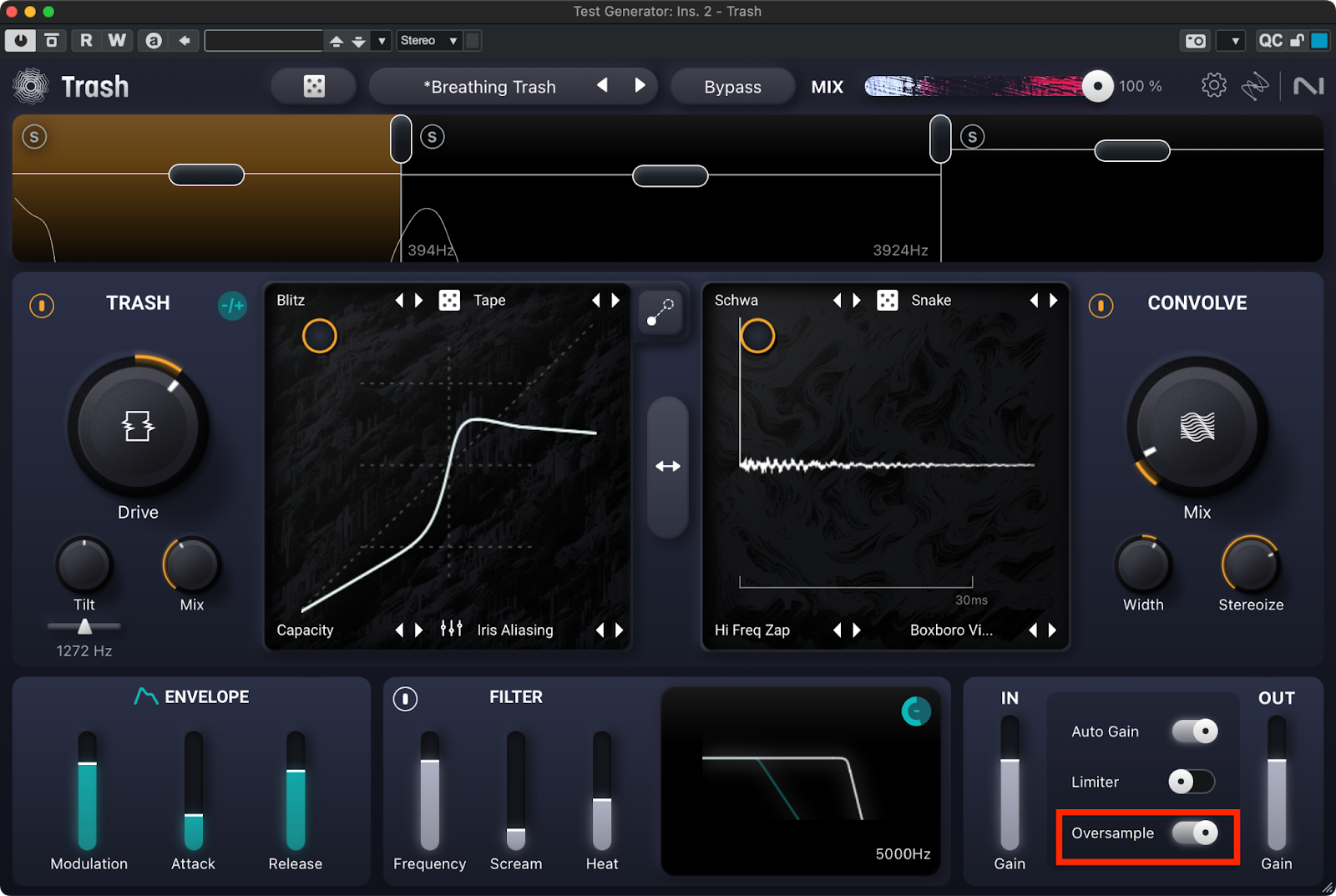Go to the next preset with right arrow
This screenshot has width=1336, height=896.
(640, 85)
